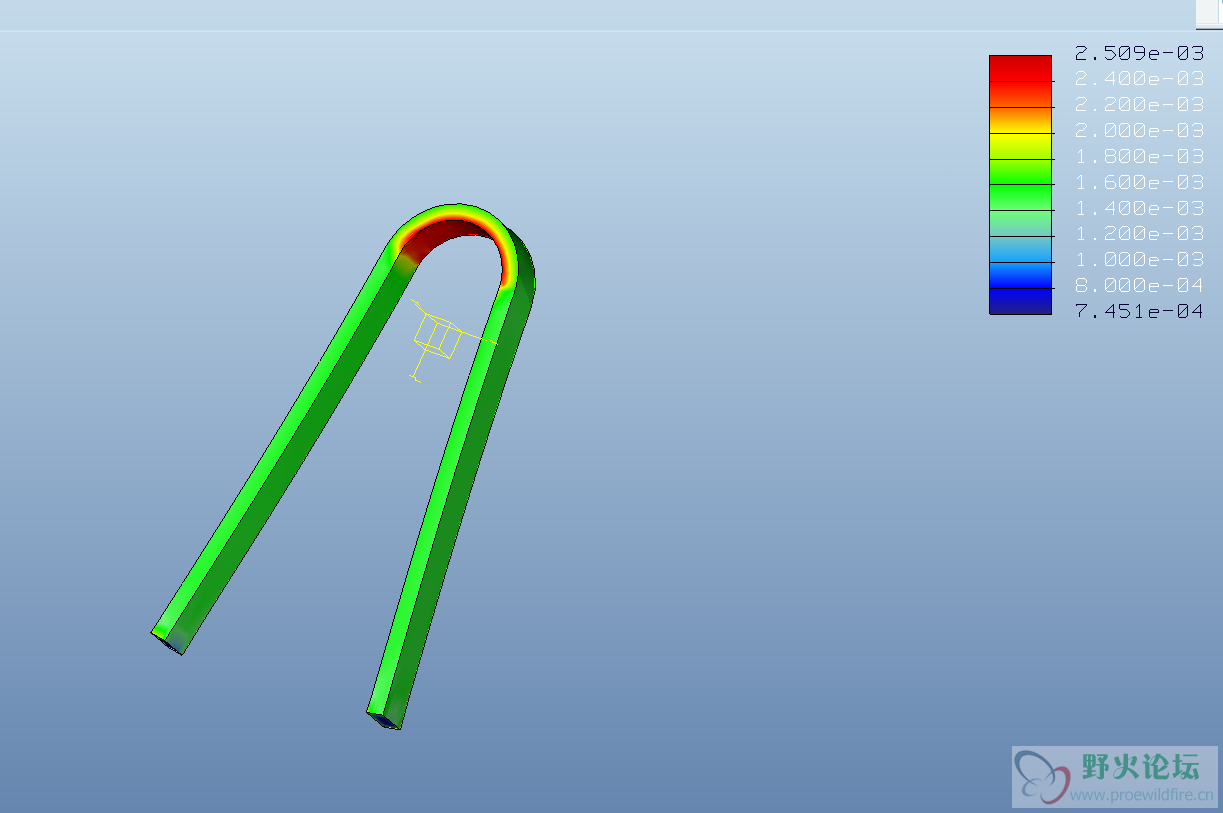Click the legend value 2.000e-03

tap(1139, 131)
